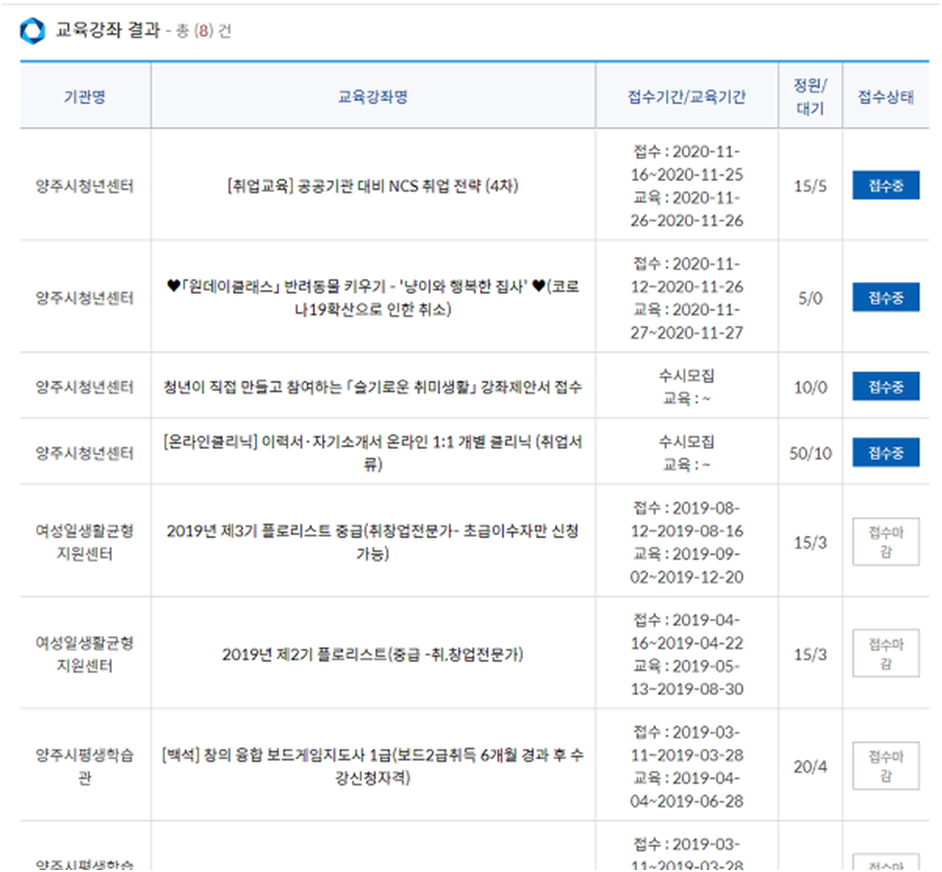Click the 정원/대기 column header
The height and width of the screenshot is (872, 942).
(810, 96)
